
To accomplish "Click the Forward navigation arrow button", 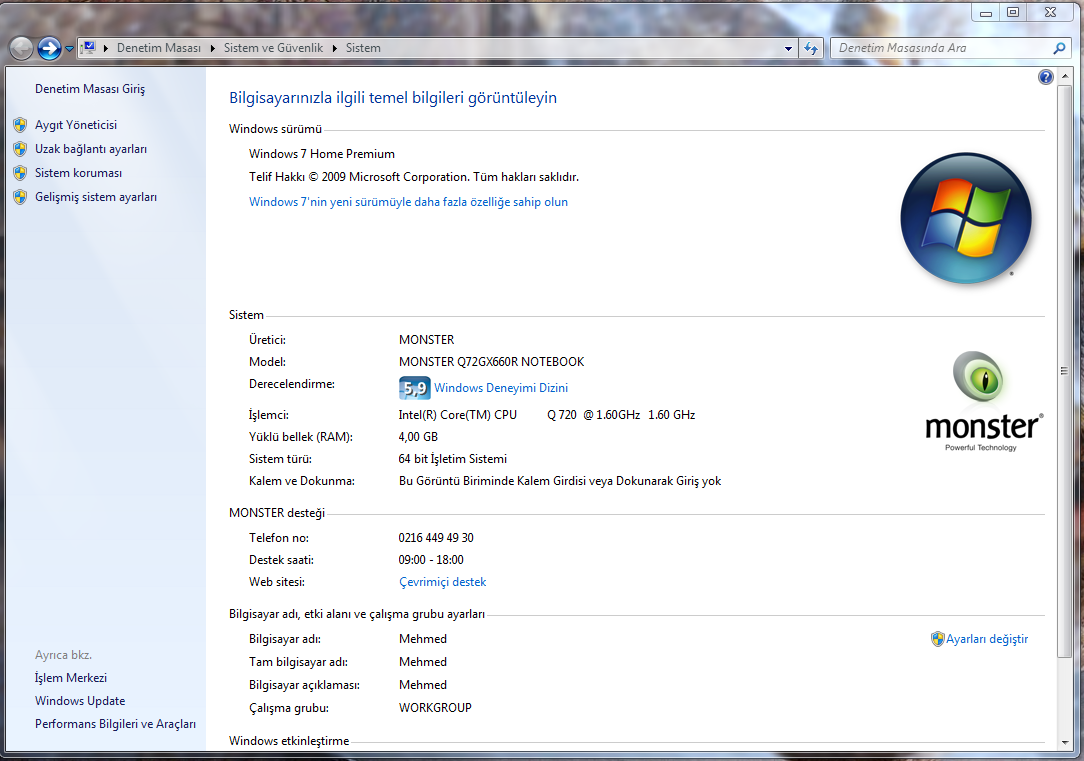I will point(49,48).
